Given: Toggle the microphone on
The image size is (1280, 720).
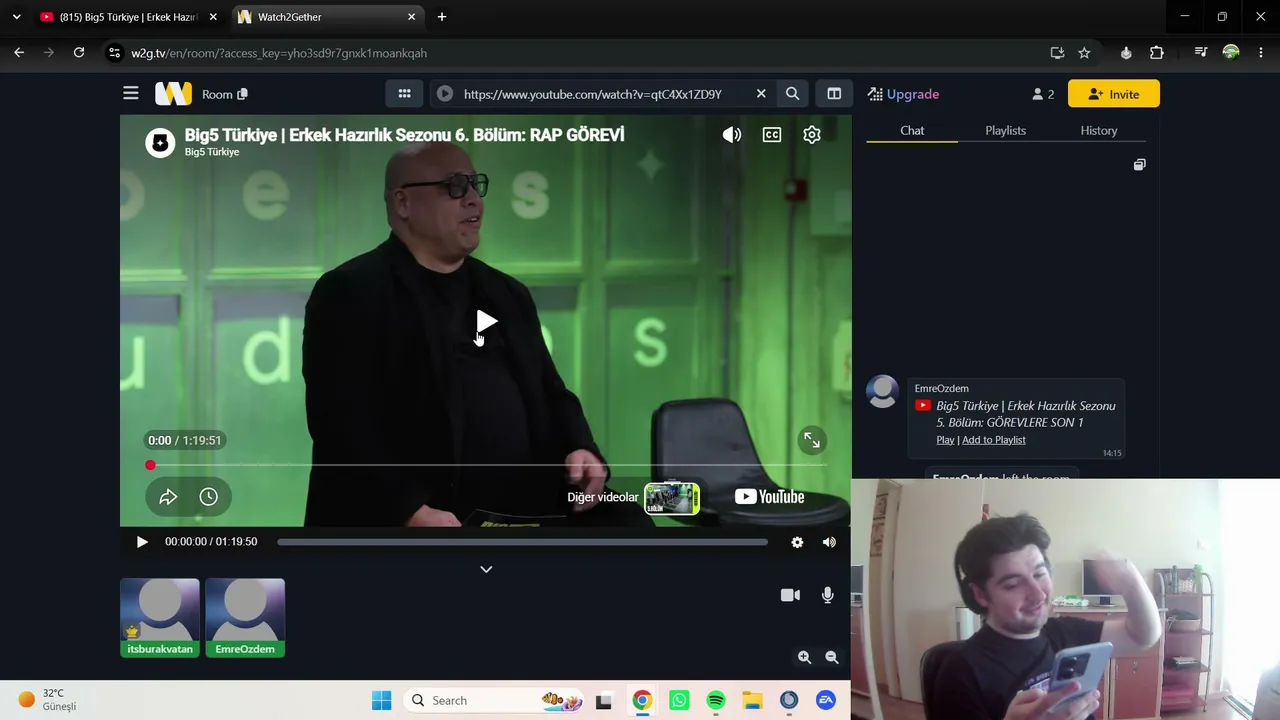Looking at the screenshot, I should [827, 595].
